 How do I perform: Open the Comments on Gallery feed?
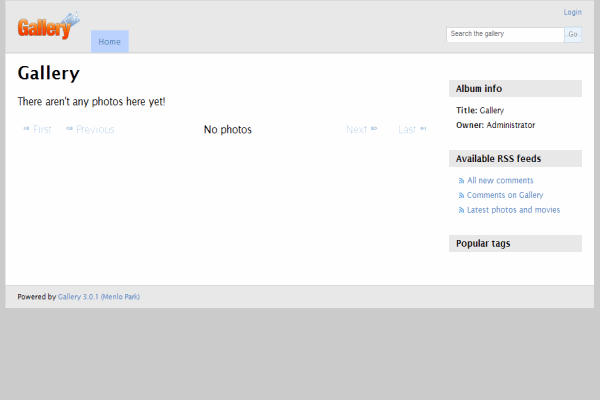point(505,196)
